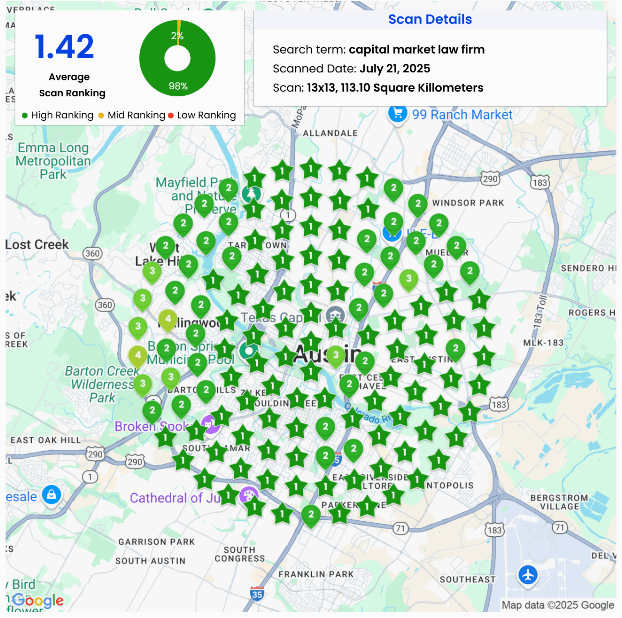622x618 pixels.
Task: Click the red Low Ranking legend dot
Action: click(171, 115)
